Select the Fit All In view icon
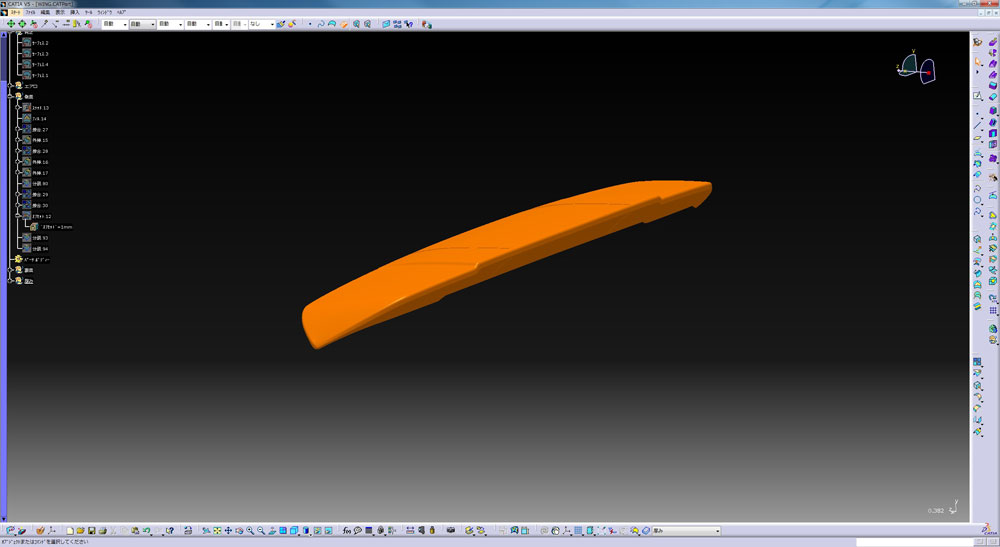 coord(217,530)
